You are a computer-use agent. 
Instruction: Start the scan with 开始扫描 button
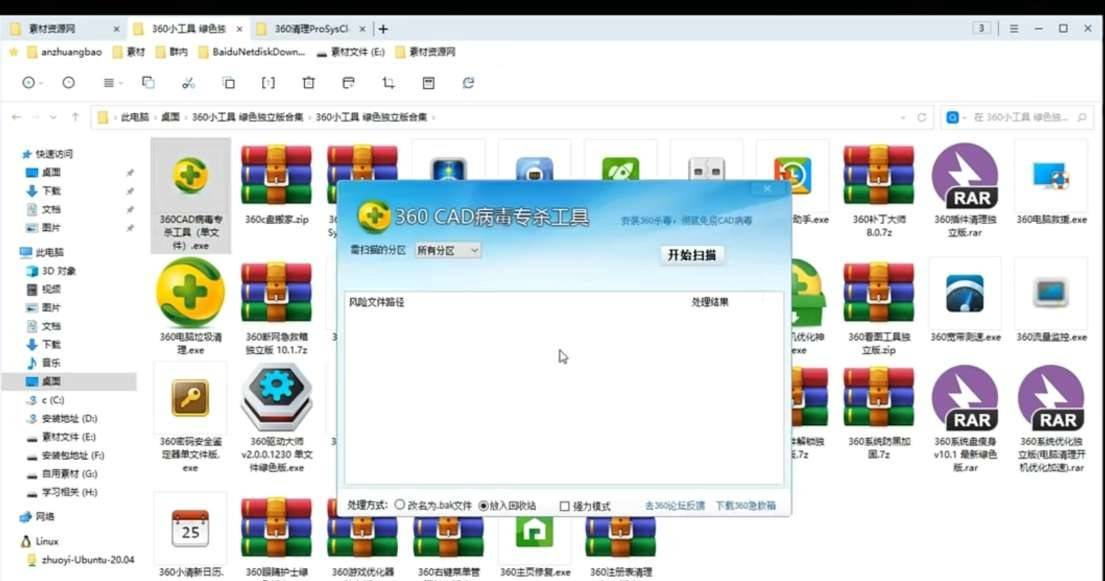coord(691,255)
